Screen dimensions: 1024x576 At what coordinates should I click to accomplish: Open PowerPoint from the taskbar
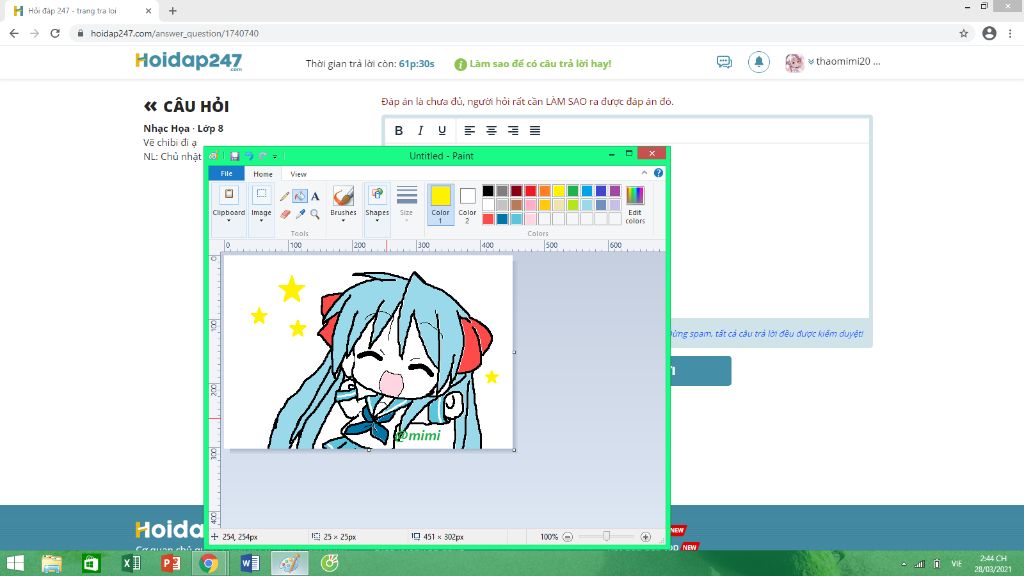point(170,563)
